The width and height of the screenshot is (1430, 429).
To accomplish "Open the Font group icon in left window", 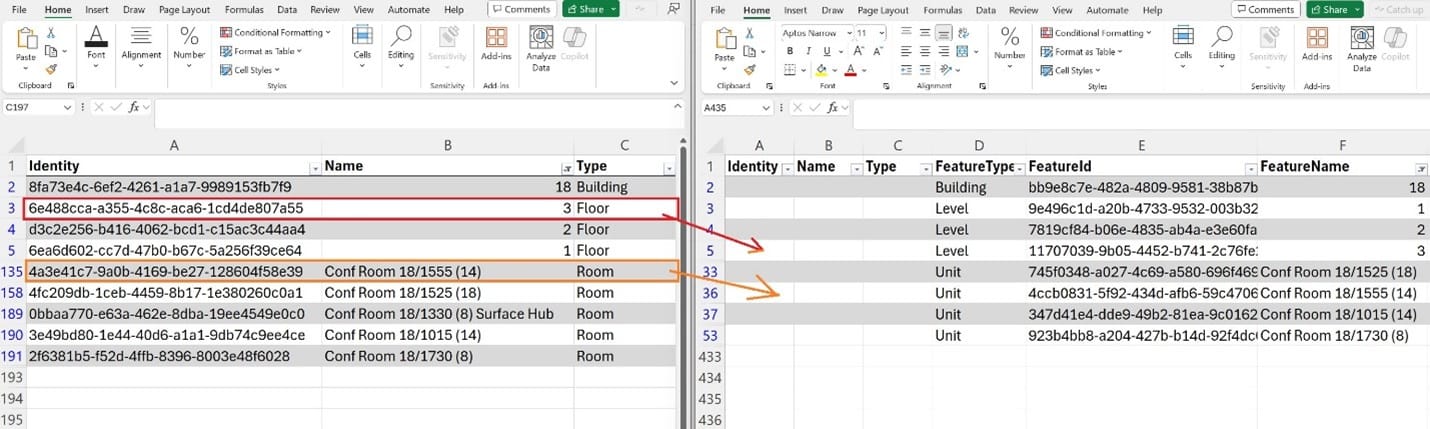I will click(x=96, y=37).
